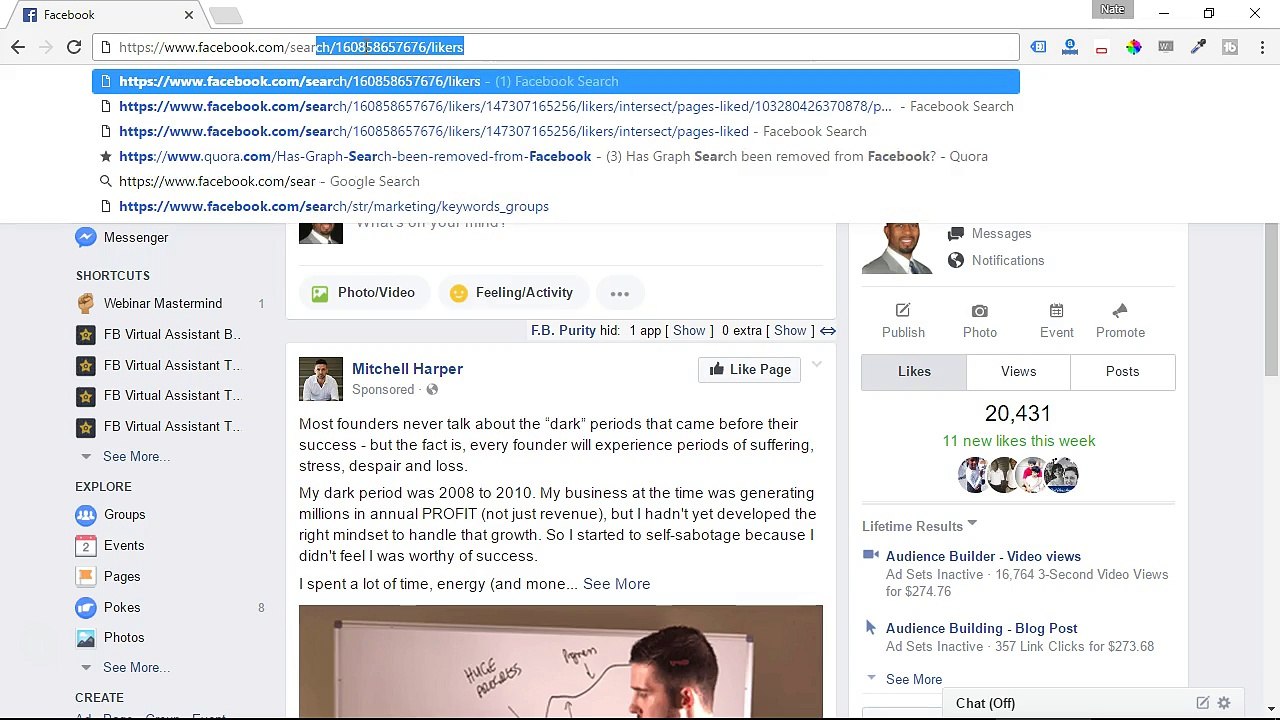
Task: Open Audience Builder - Video views link
Action: (x=983, y=556)
